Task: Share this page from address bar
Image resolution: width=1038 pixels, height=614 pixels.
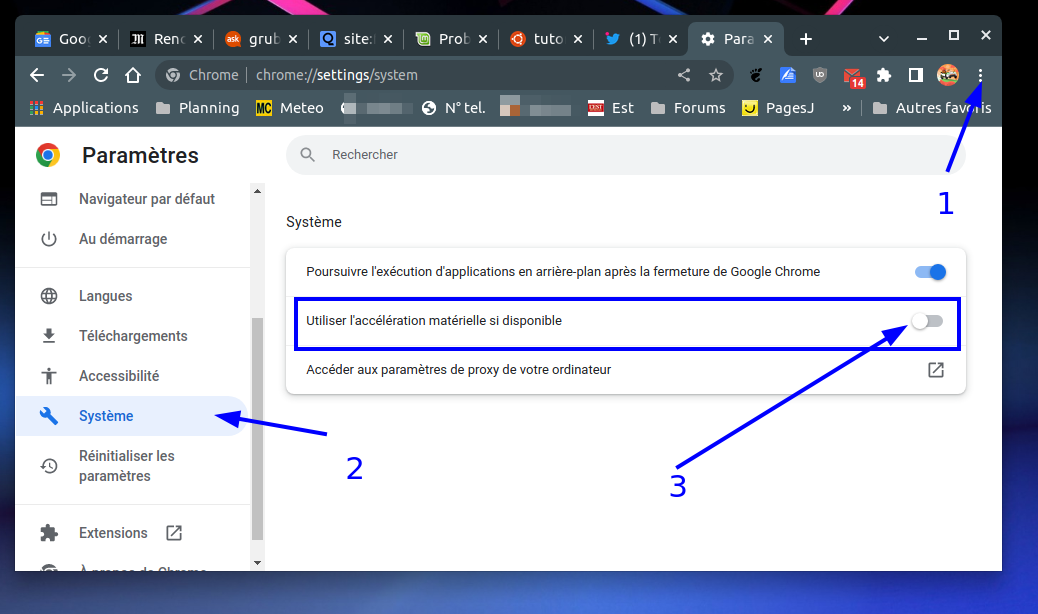Action: (684, 75)
